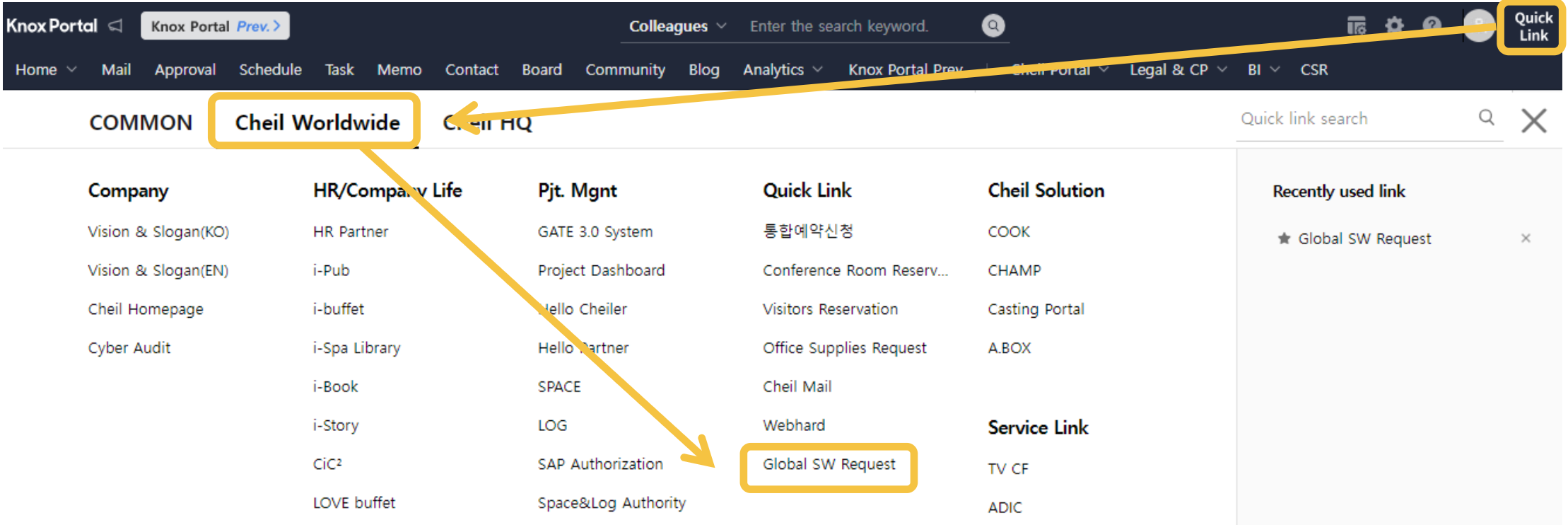Screen dimensions: 1568x525
Task: Switch to the Cheil HQ tab
Action: (x=487, y=122)
